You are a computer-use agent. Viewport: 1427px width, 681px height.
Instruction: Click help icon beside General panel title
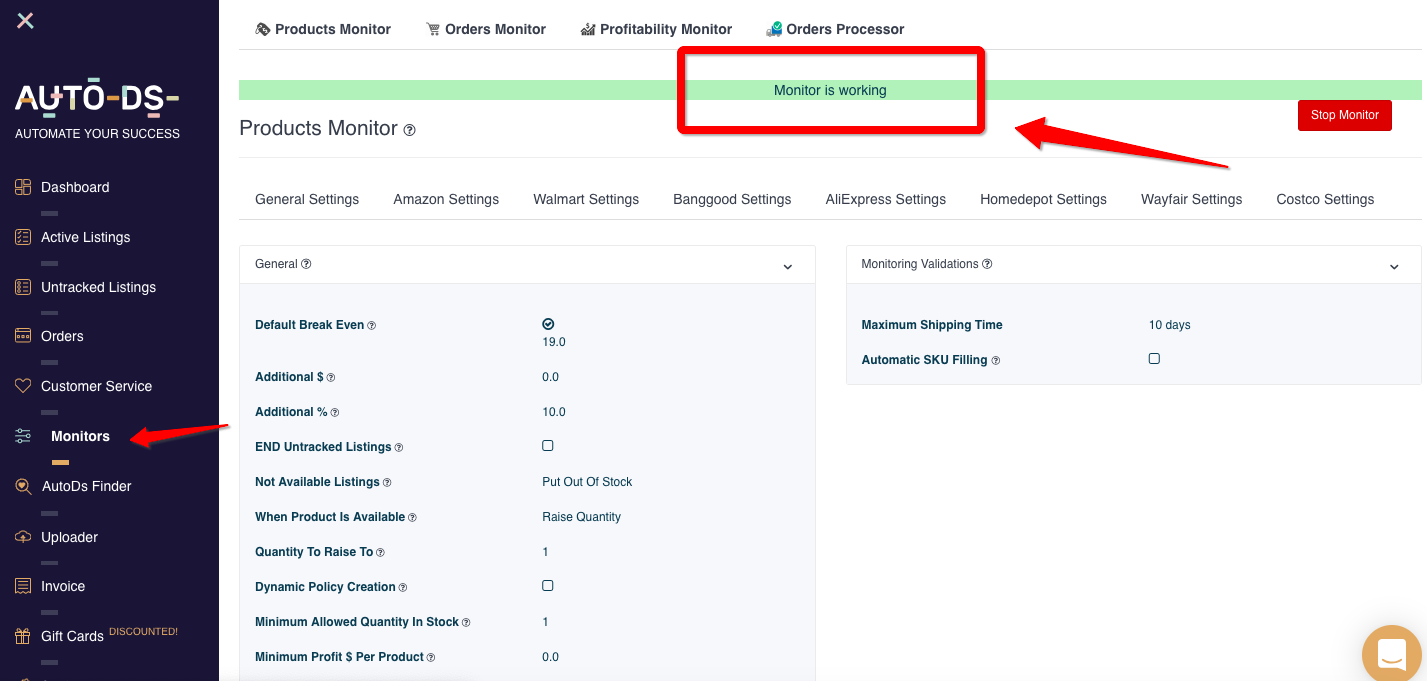306,264
